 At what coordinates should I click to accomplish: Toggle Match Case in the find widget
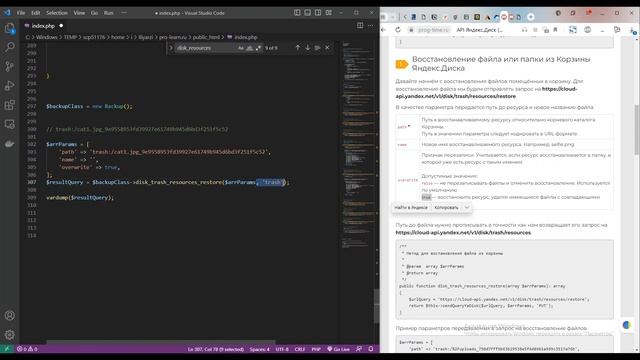pyautogui.click(x=240, y=48)
